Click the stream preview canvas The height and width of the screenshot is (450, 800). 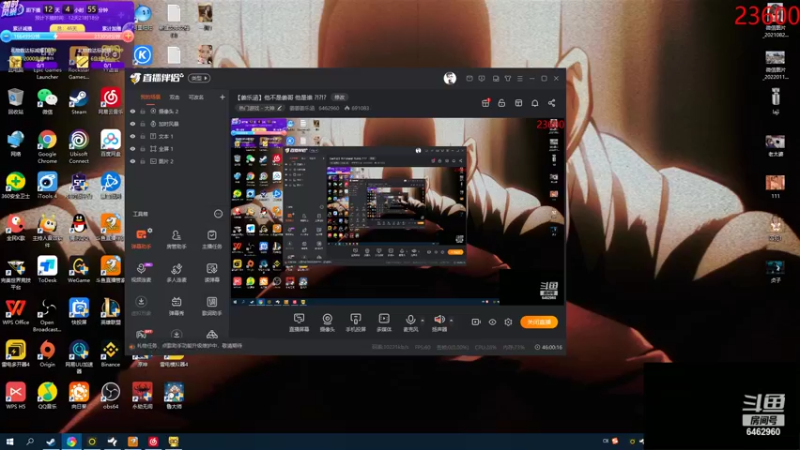(x=397, y=212)
